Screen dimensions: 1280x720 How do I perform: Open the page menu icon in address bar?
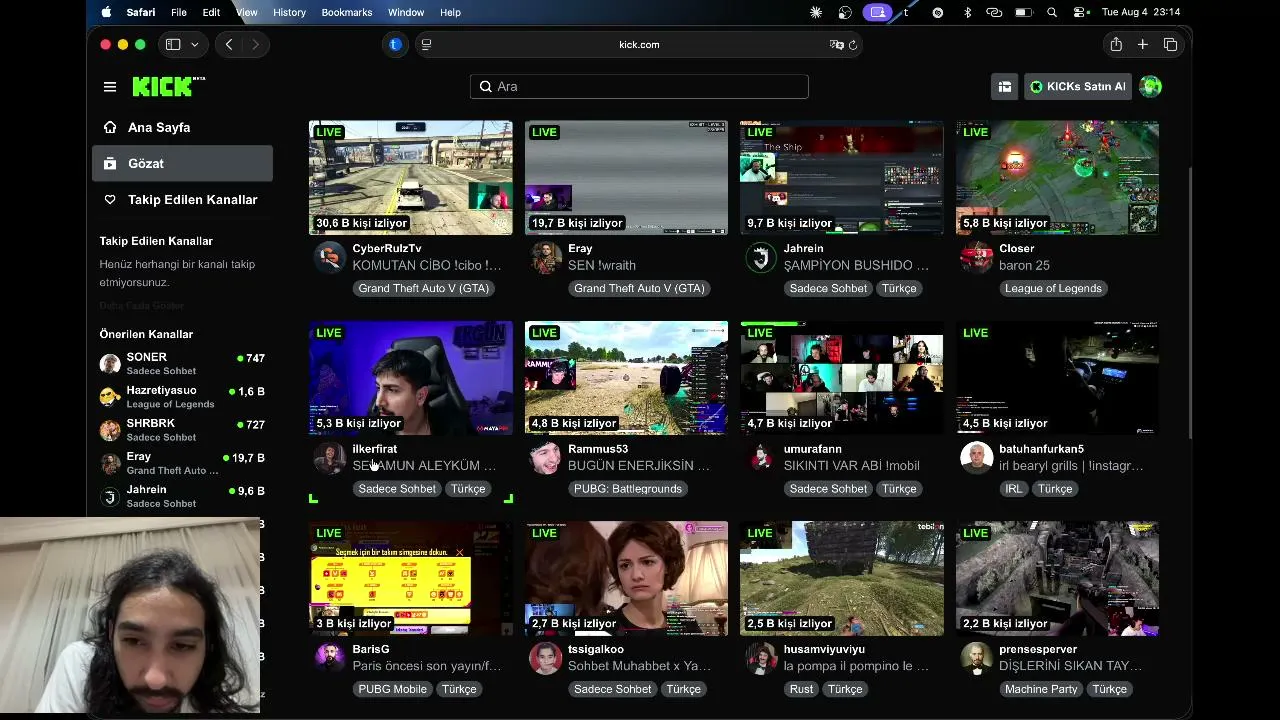pos(427,44)
